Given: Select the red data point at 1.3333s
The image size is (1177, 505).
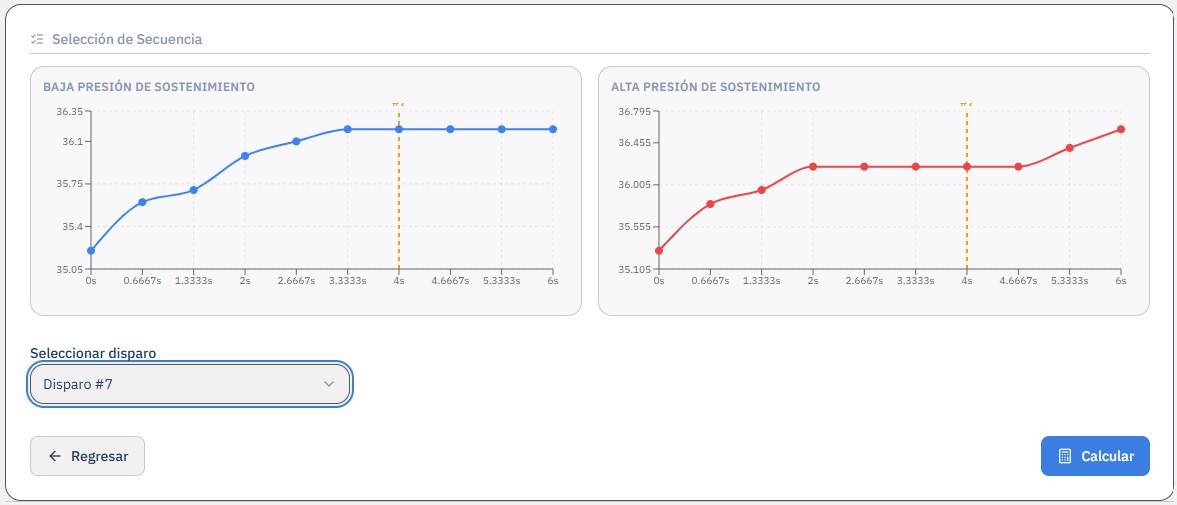Looking at the screenshot, I should click(762, 190).
